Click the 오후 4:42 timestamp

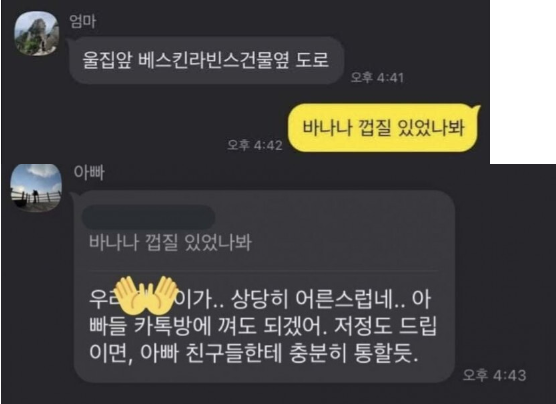tap(255, 145)
